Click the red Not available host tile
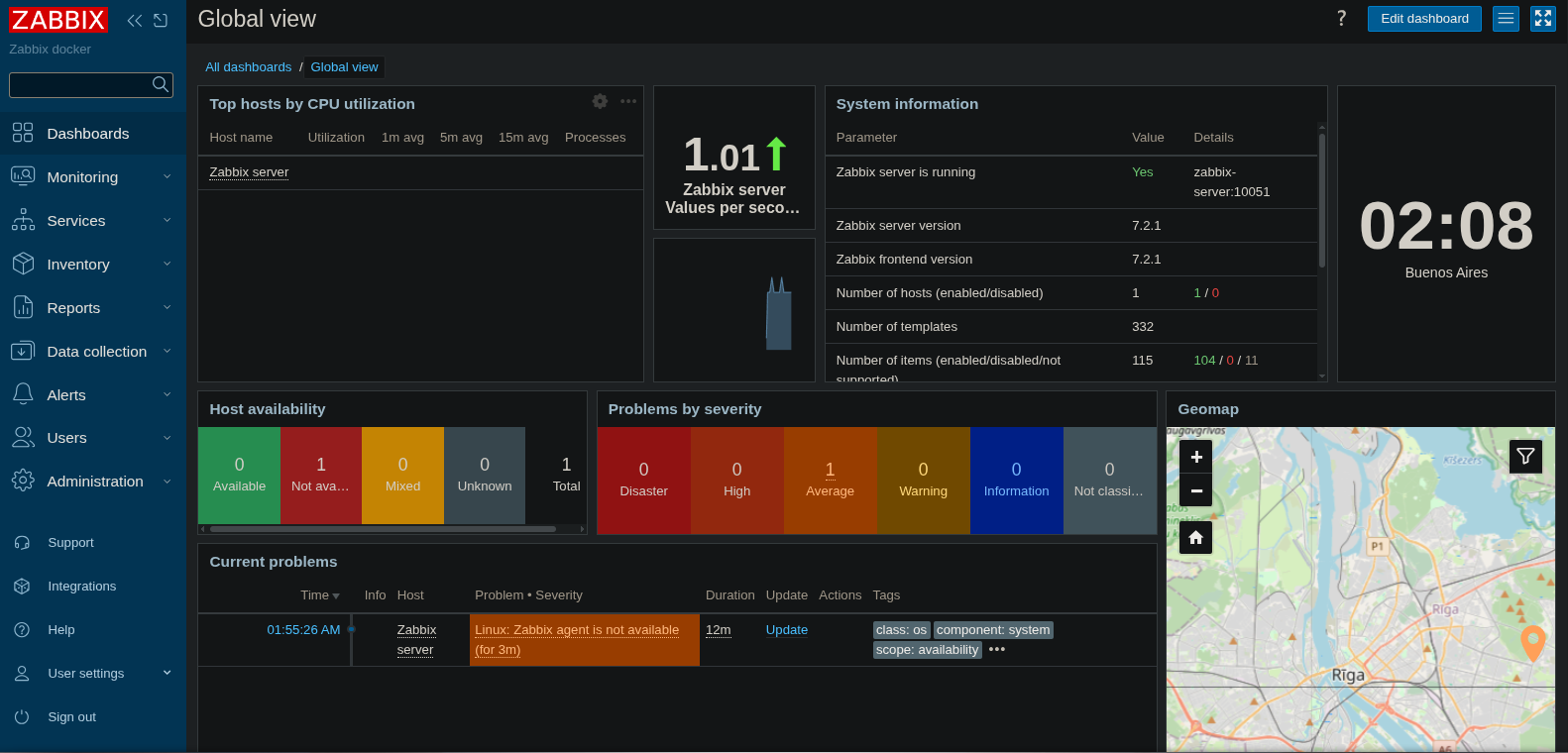The height and width of the screenshot is (753, 1568). (x=320, y=476)
